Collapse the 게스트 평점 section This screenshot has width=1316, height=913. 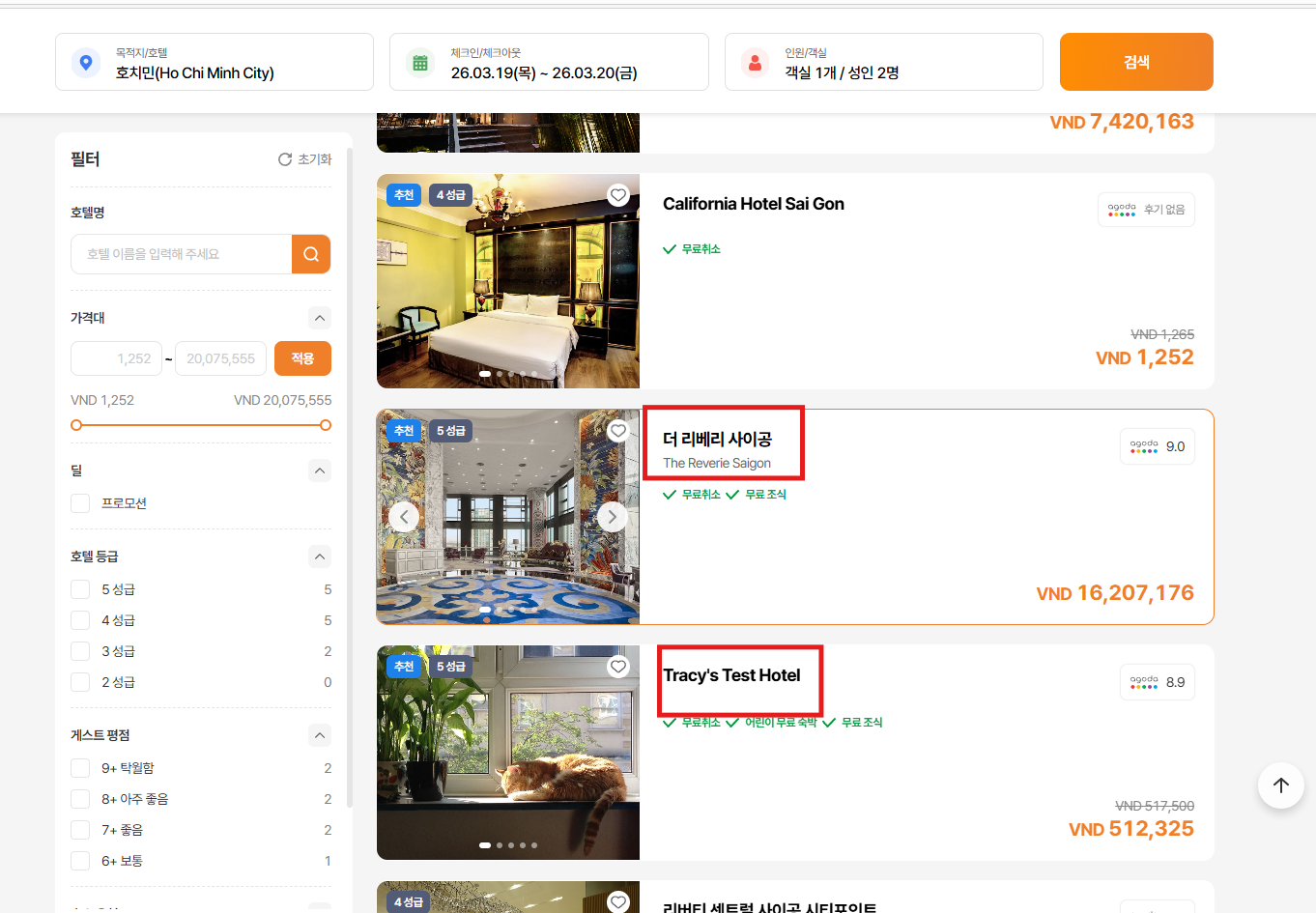pyautogui.click(x=320, y=735)
